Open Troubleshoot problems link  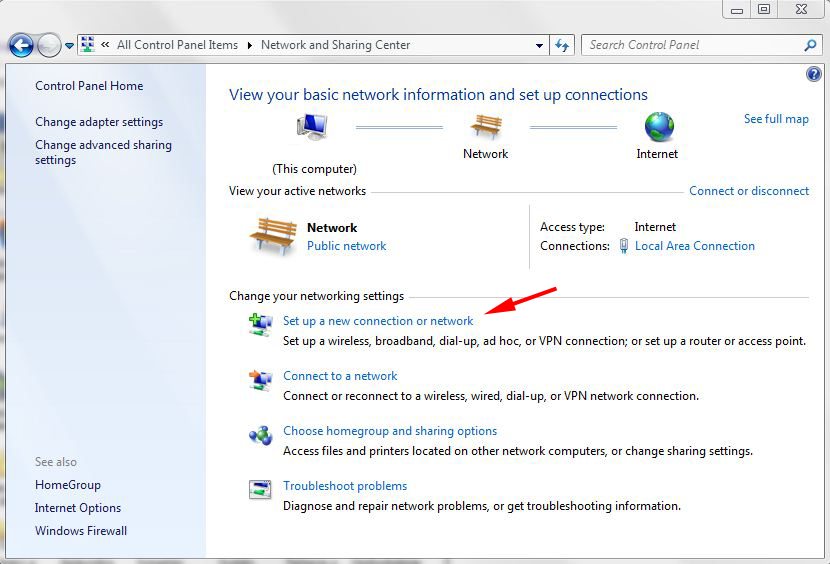pyautogui.click(x=345, y=486)
